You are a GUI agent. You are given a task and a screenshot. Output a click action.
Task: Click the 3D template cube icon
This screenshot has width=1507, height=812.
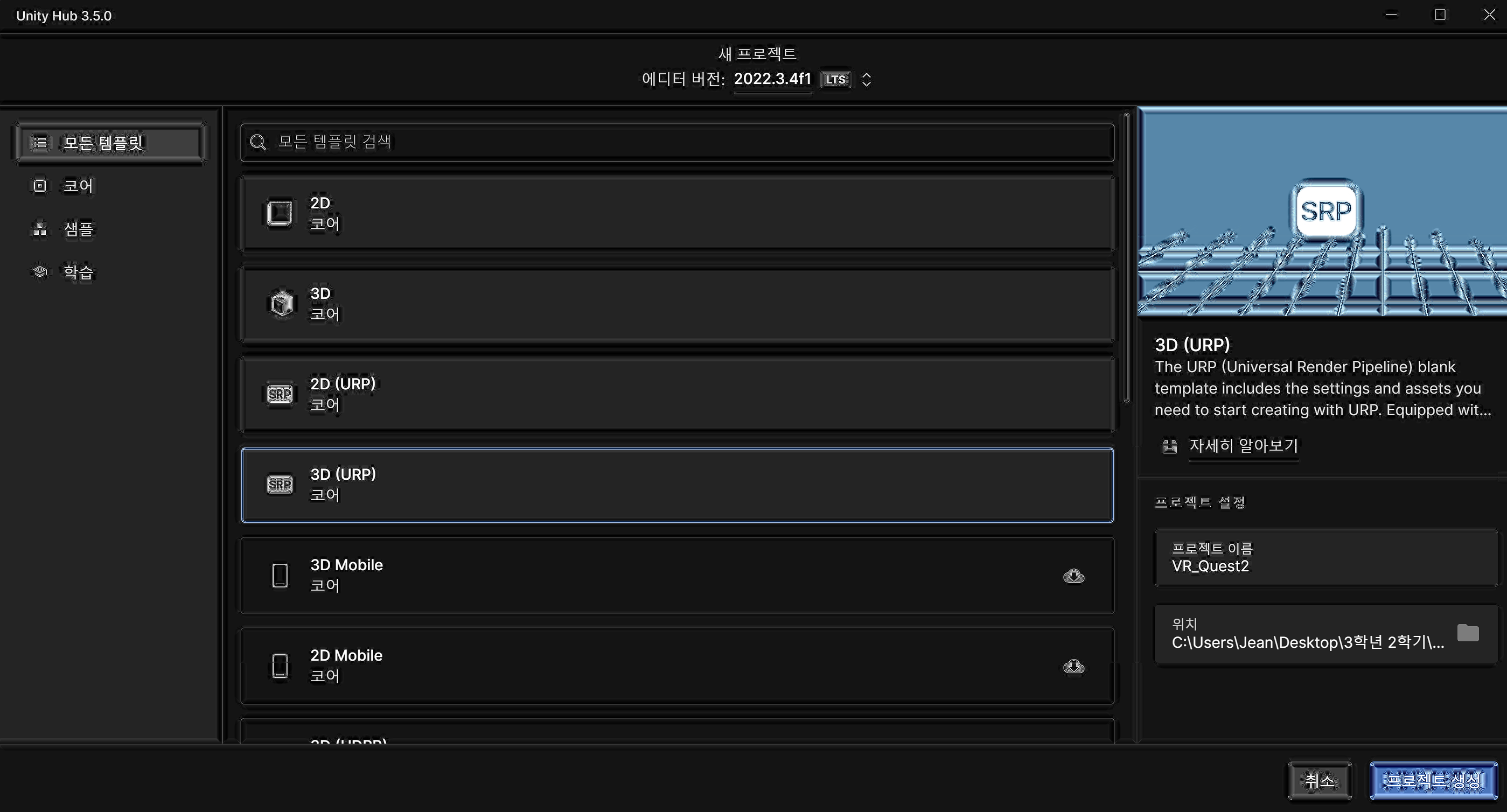281,304
